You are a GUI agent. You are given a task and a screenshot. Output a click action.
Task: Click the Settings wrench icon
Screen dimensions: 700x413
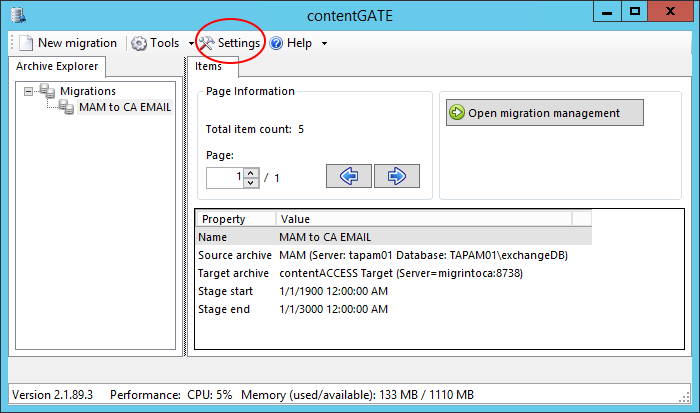(x=206, y=43)
